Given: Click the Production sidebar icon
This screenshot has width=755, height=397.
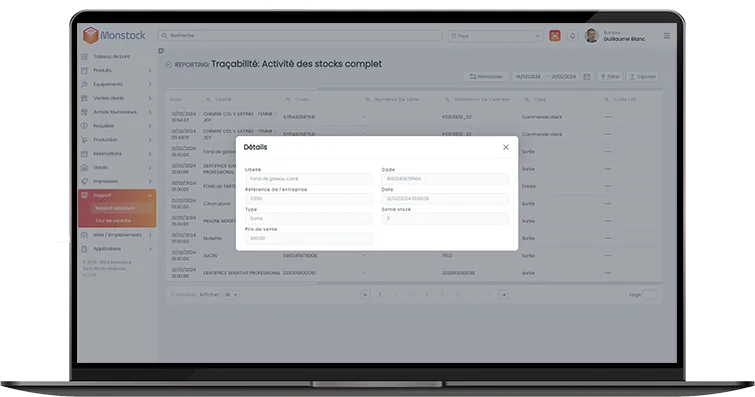Looking at the screenshot, I should click(84, 140).
